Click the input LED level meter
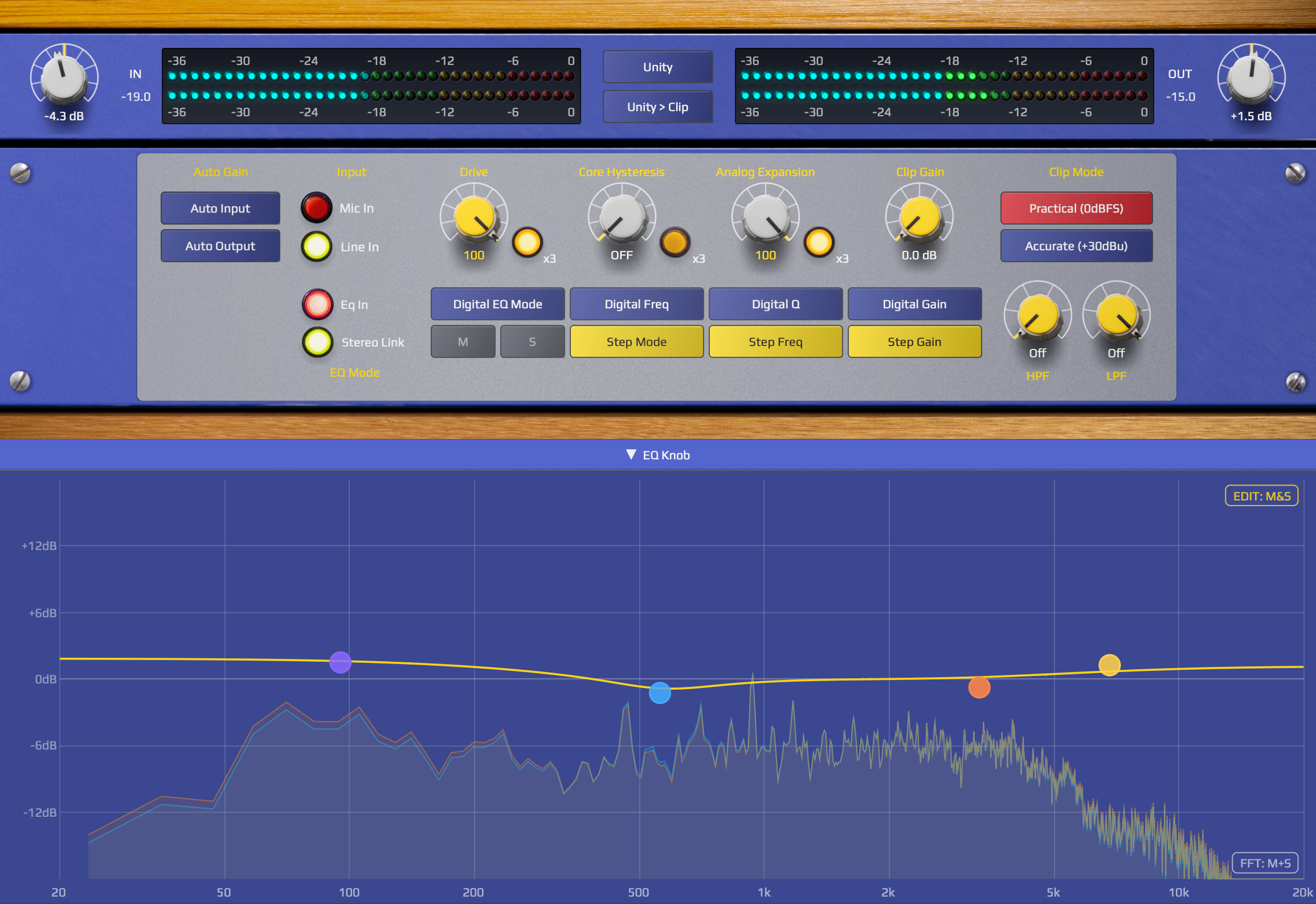The image size is (1316, 904). (x=371, y=86)
